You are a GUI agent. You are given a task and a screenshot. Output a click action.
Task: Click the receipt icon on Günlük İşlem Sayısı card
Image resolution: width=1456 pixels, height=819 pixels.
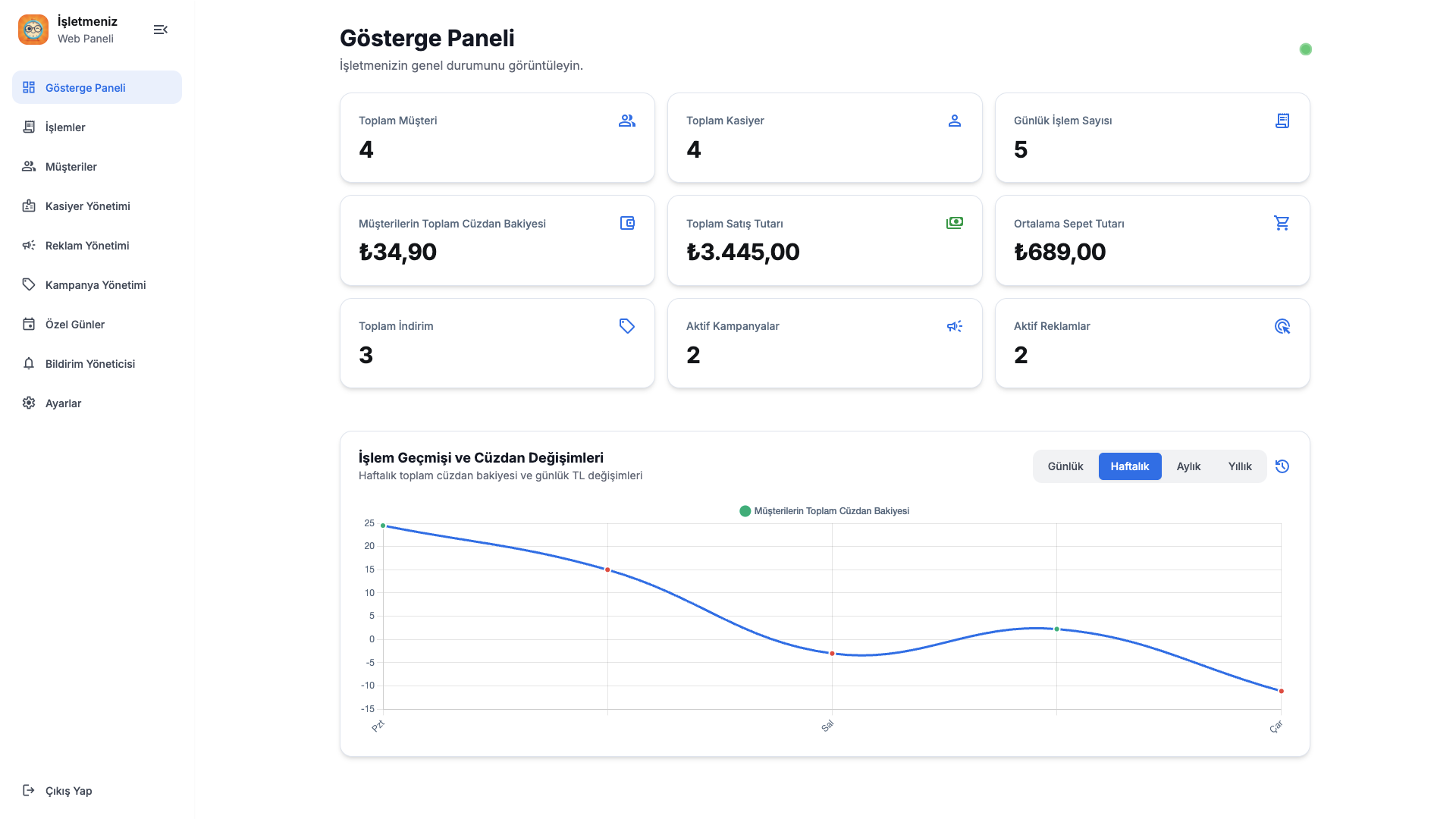(x=1282, y=121)
